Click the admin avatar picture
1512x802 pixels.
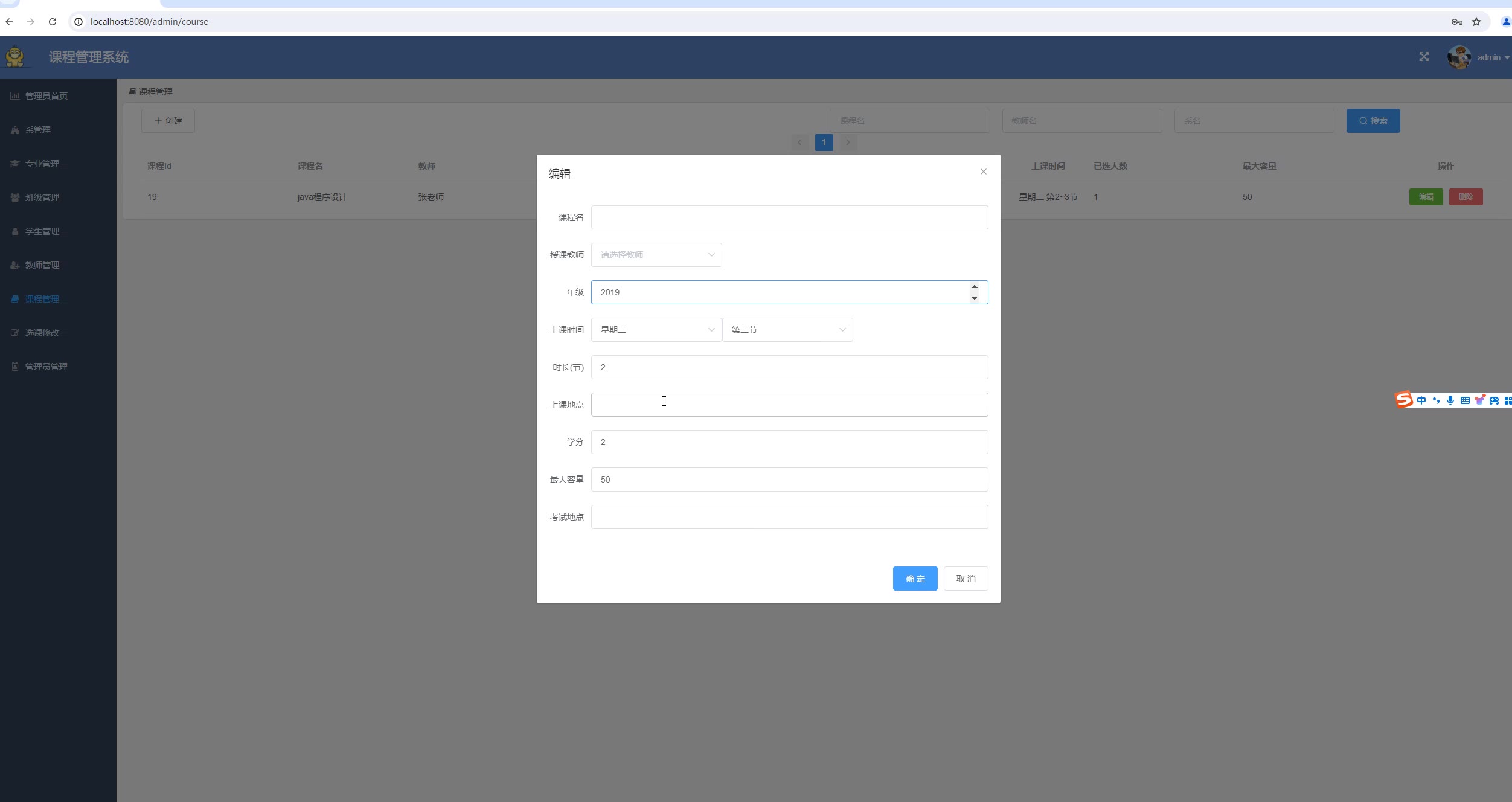[x=1459, y=57]
